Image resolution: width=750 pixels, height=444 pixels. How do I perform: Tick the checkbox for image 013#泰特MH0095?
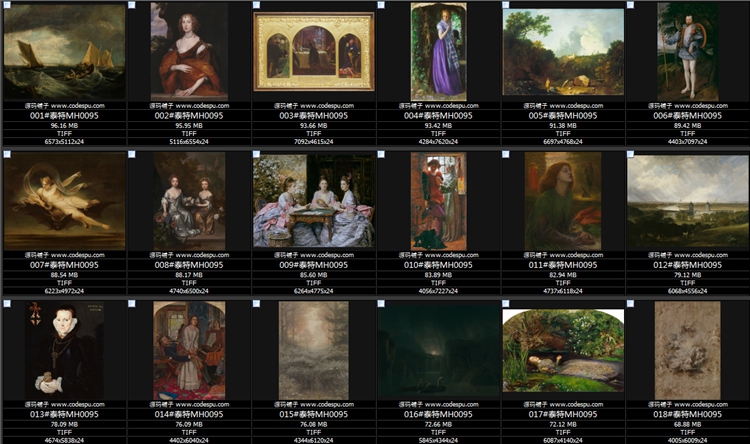pyautogui.click(x=7, y=303)
